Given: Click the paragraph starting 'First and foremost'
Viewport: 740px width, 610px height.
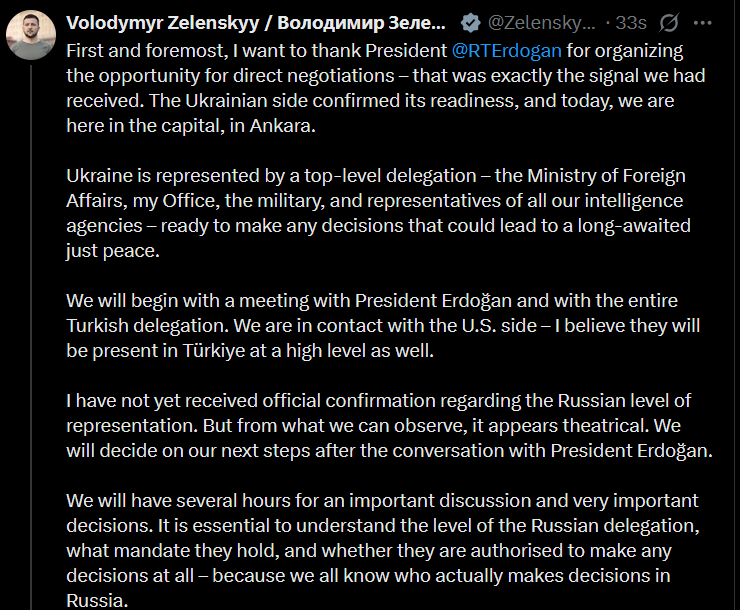Looking at the screenshot, I should tap(386, 88).
